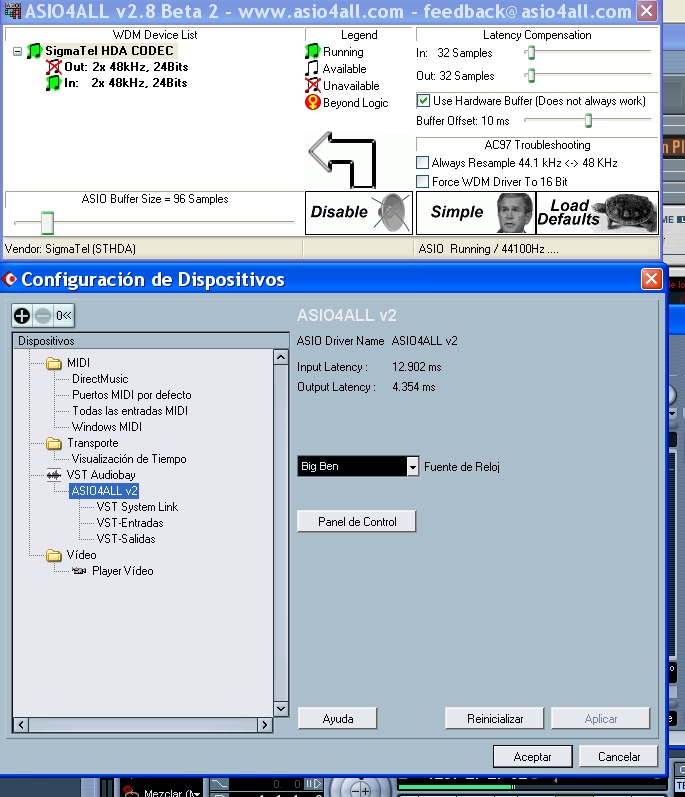Click the Dispositivos column header
685x797 pixels.
coord(151,341)
